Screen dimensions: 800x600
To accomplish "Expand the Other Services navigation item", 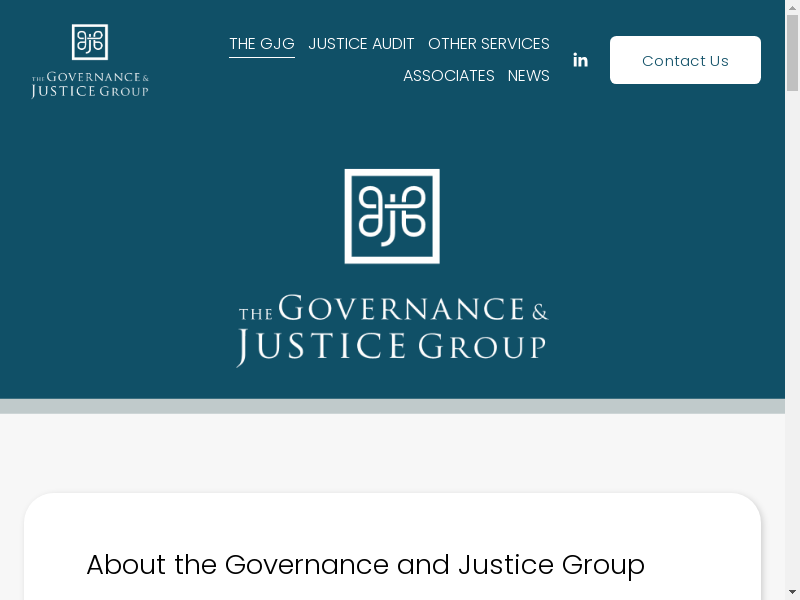I will pyautogui.click(x=489, y=44).
